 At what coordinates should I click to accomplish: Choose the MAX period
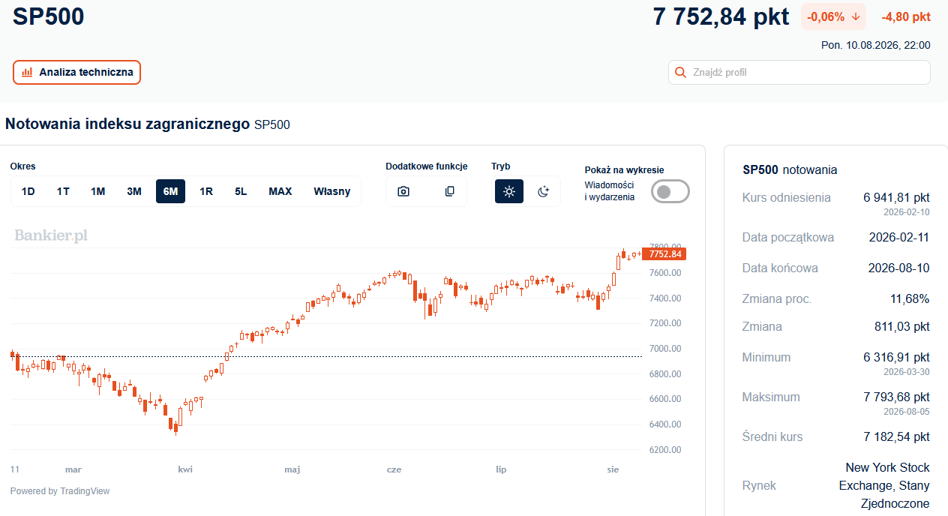[280, 191]
